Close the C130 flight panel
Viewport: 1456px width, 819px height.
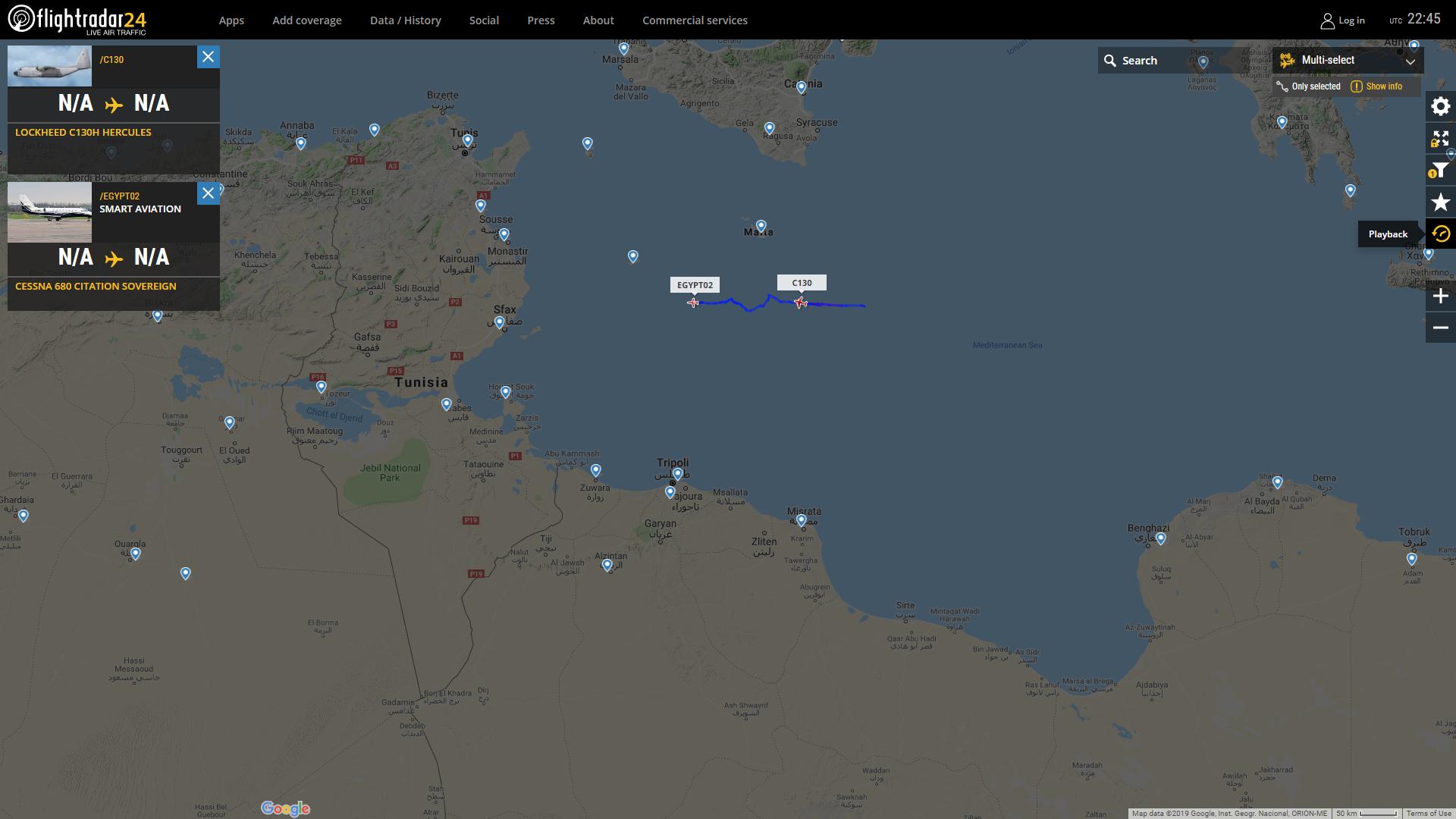tap(208, 57)
